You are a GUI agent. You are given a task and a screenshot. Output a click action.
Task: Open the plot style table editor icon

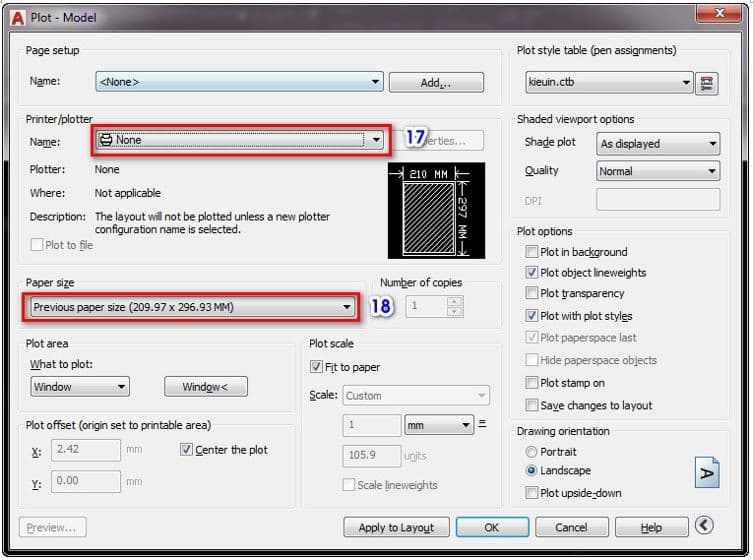[706, 84]
